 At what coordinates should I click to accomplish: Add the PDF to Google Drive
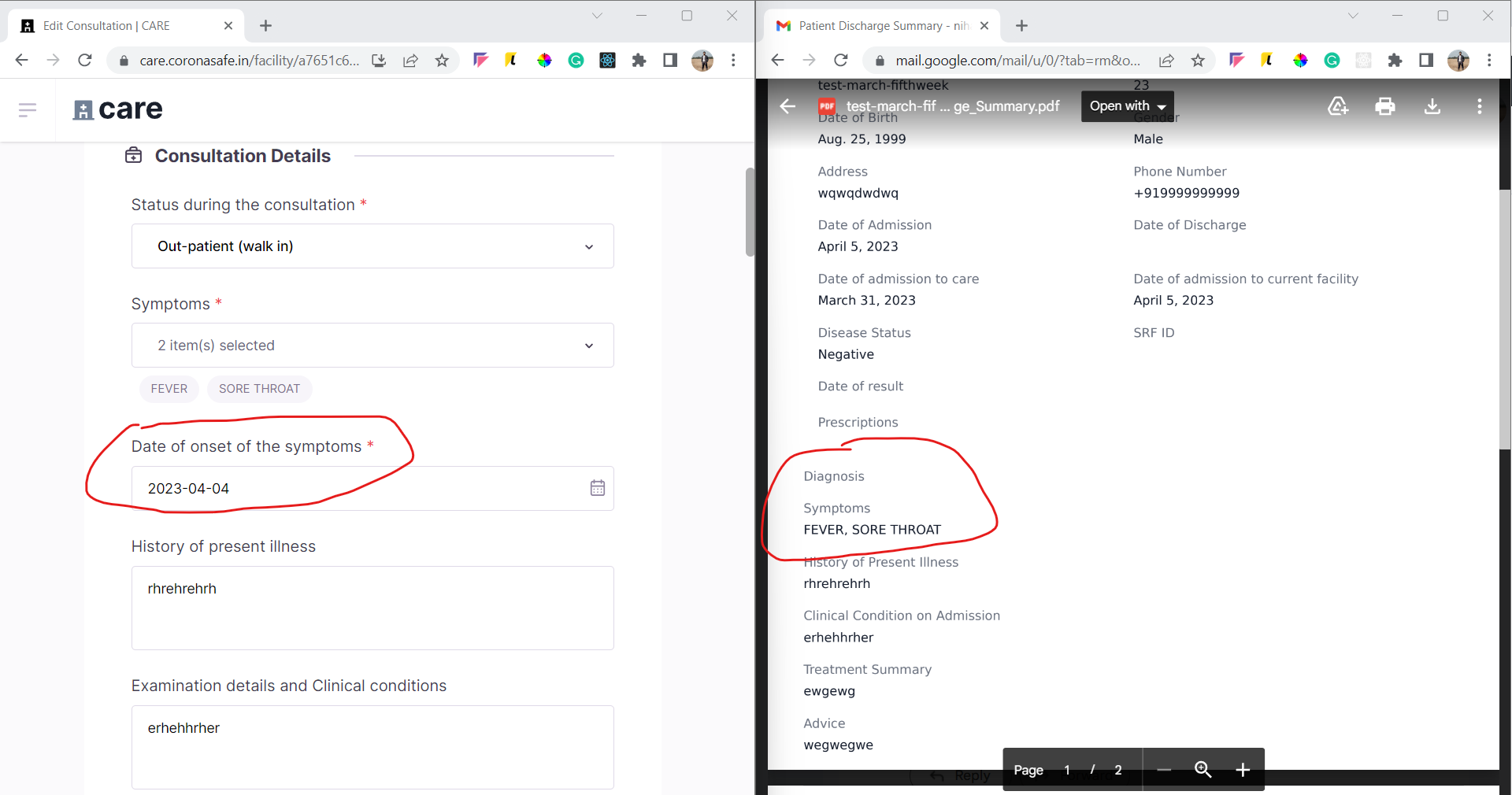tap(1338, 106)
